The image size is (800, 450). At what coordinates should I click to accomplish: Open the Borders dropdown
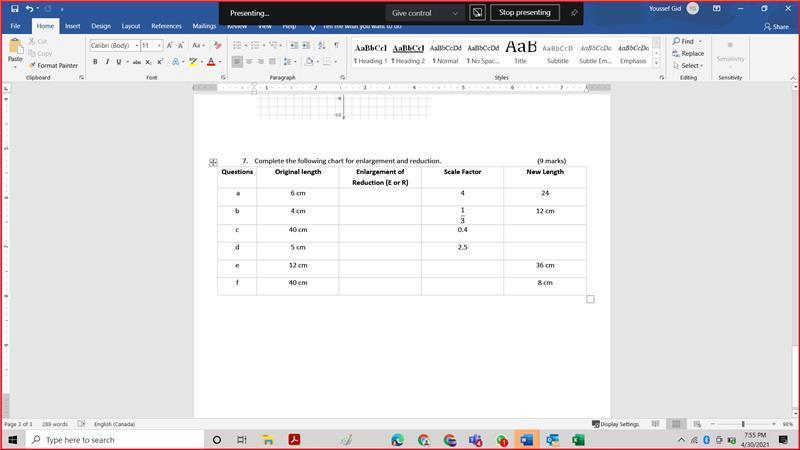pyautogui.click(x=335, y=62)
